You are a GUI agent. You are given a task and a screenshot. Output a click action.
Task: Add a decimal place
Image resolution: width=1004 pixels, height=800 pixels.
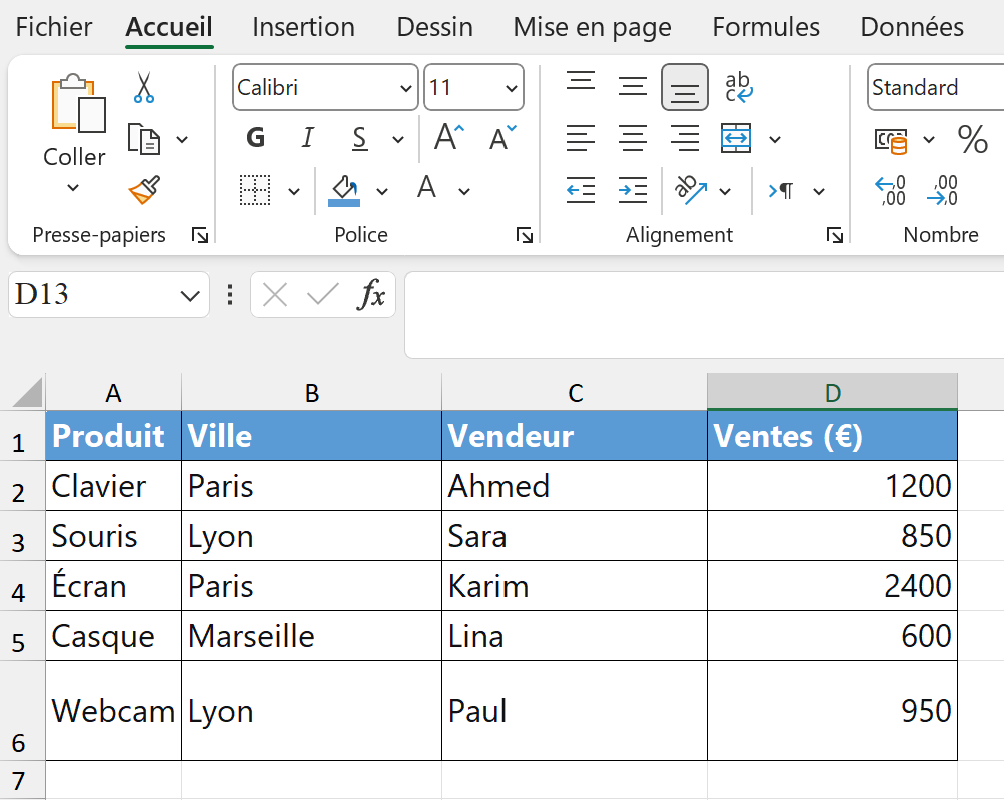[890, 191]
